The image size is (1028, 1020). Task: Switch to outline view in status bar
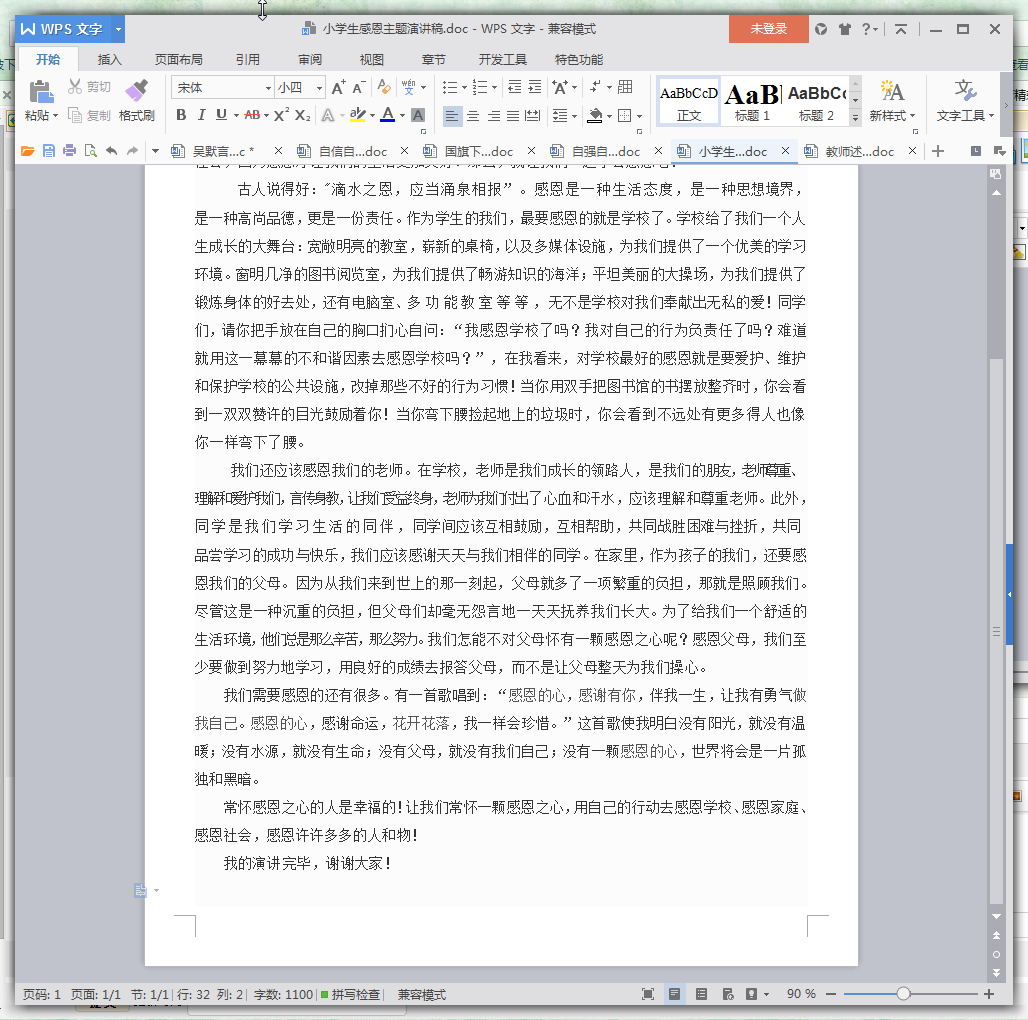(x=701, y=995)
